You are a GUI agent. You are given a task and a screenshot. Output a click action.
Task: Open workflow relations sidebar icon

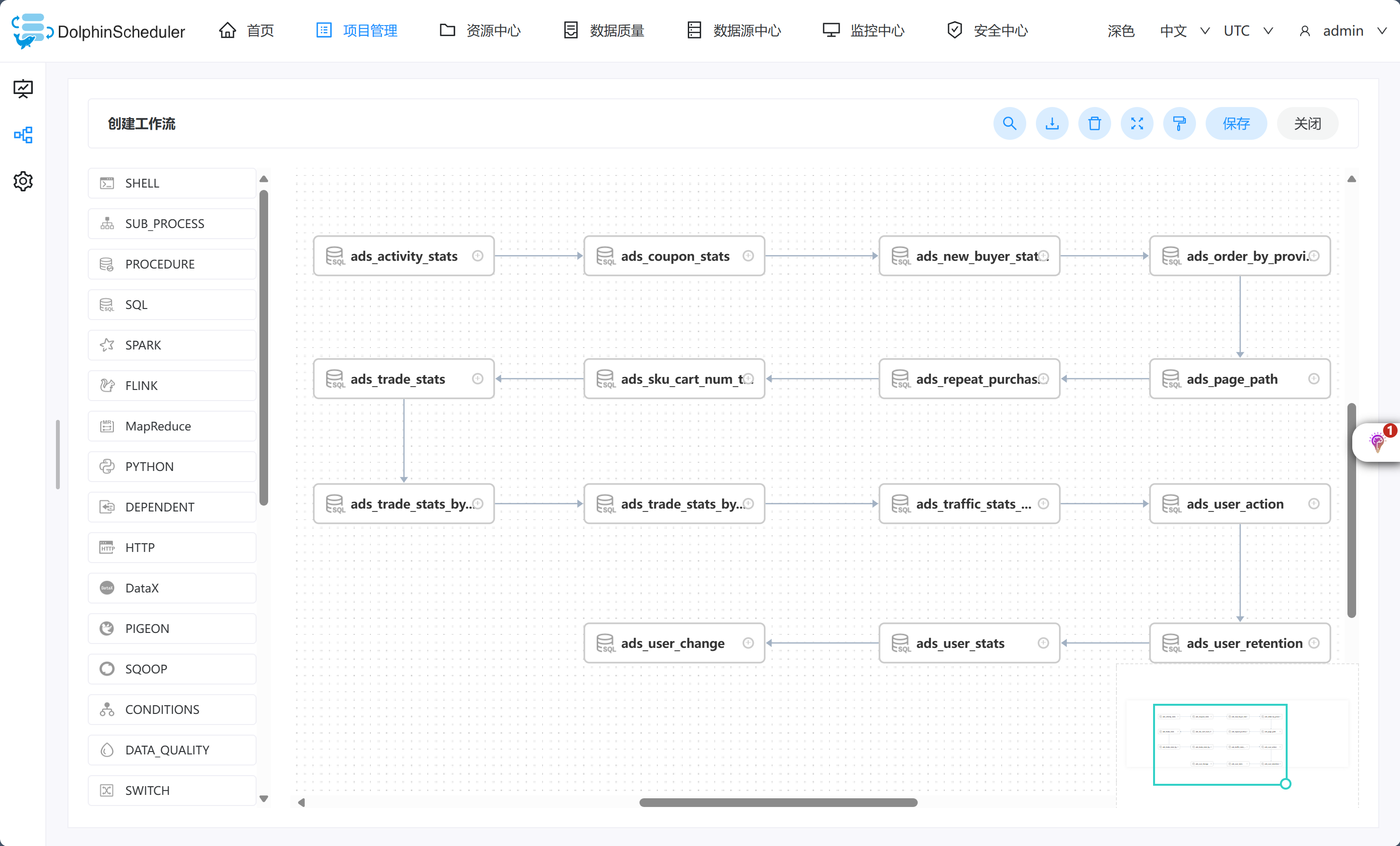(x=23, y=134)
